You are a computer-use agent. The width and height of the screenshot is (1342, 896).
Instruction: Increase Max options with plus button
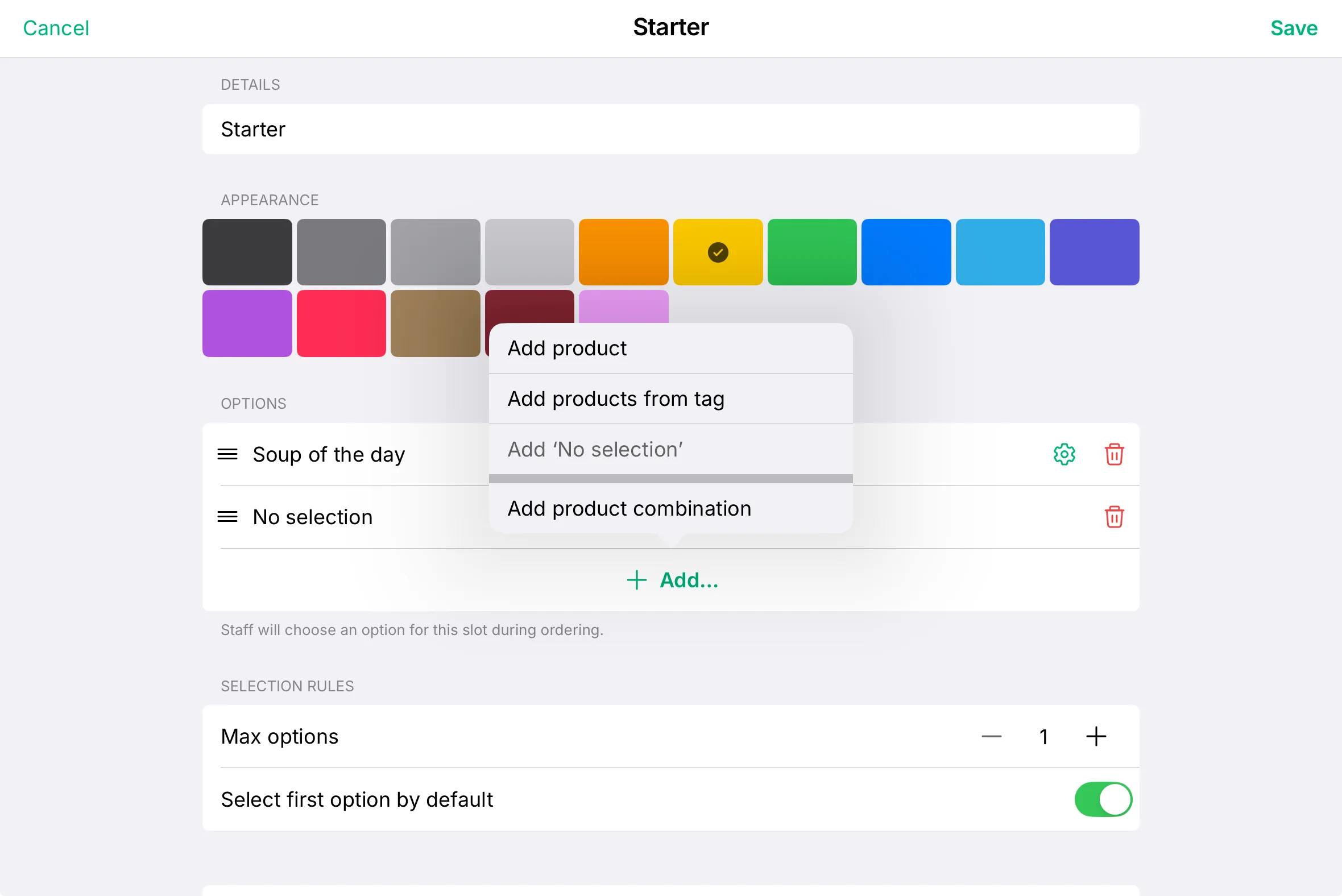[1096, 737]
